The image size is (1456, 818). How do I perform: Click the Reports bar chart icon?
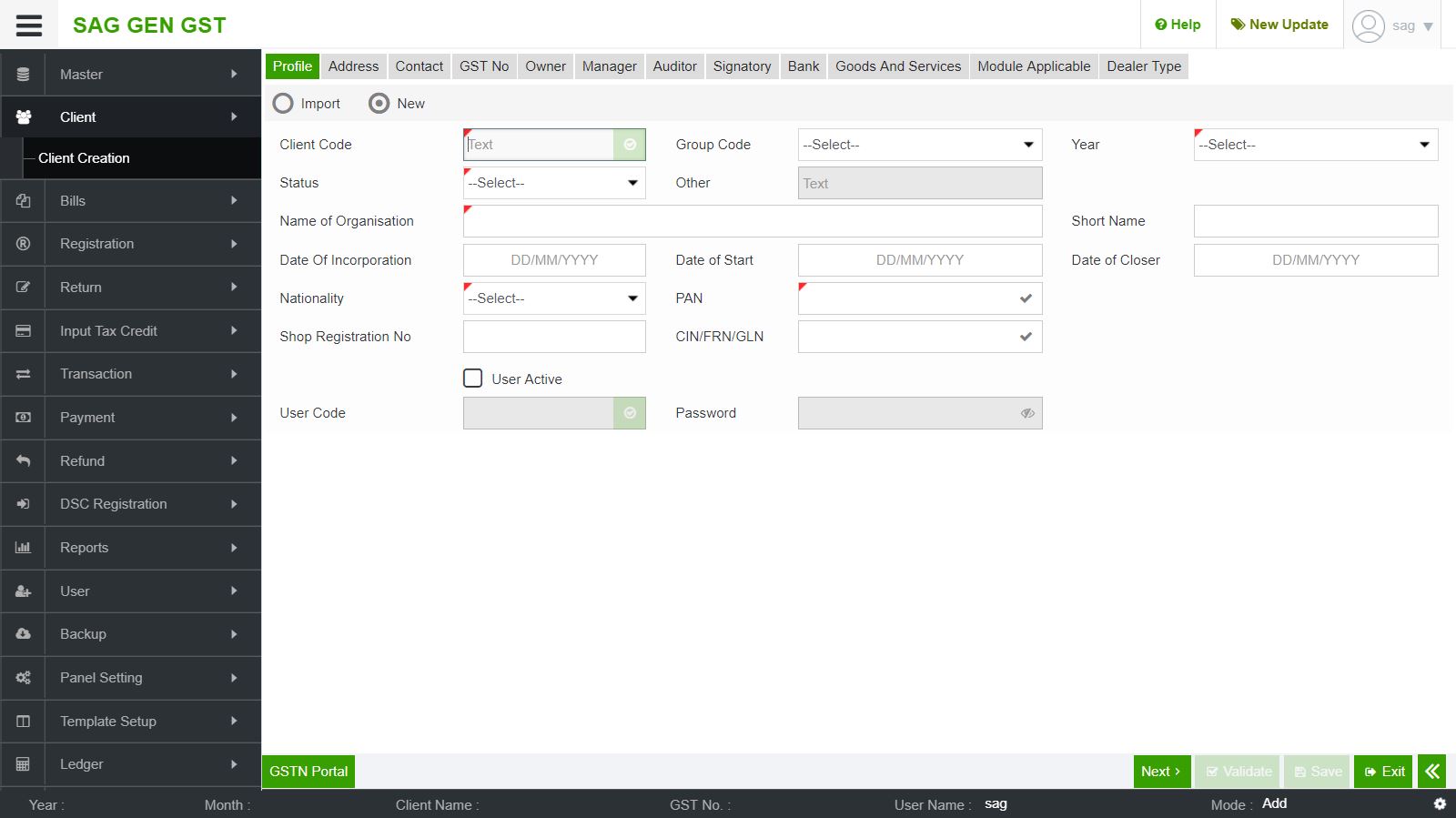pos(24,548)
